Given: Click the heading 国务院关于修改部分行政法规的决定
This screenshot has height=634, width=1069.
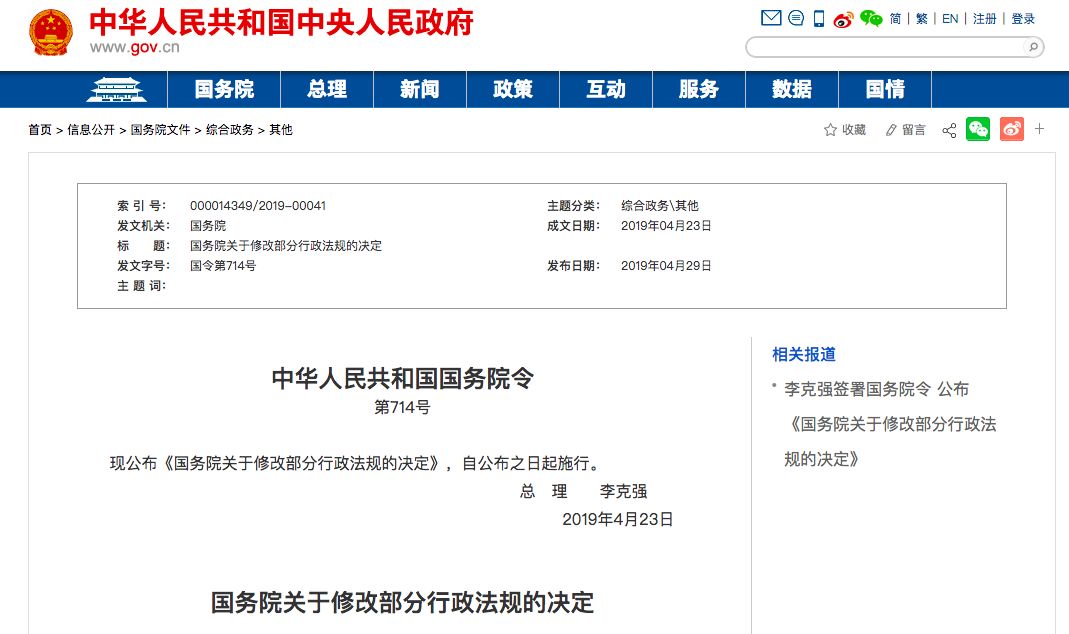Looking at the screenshot, I should coord(402,603).
